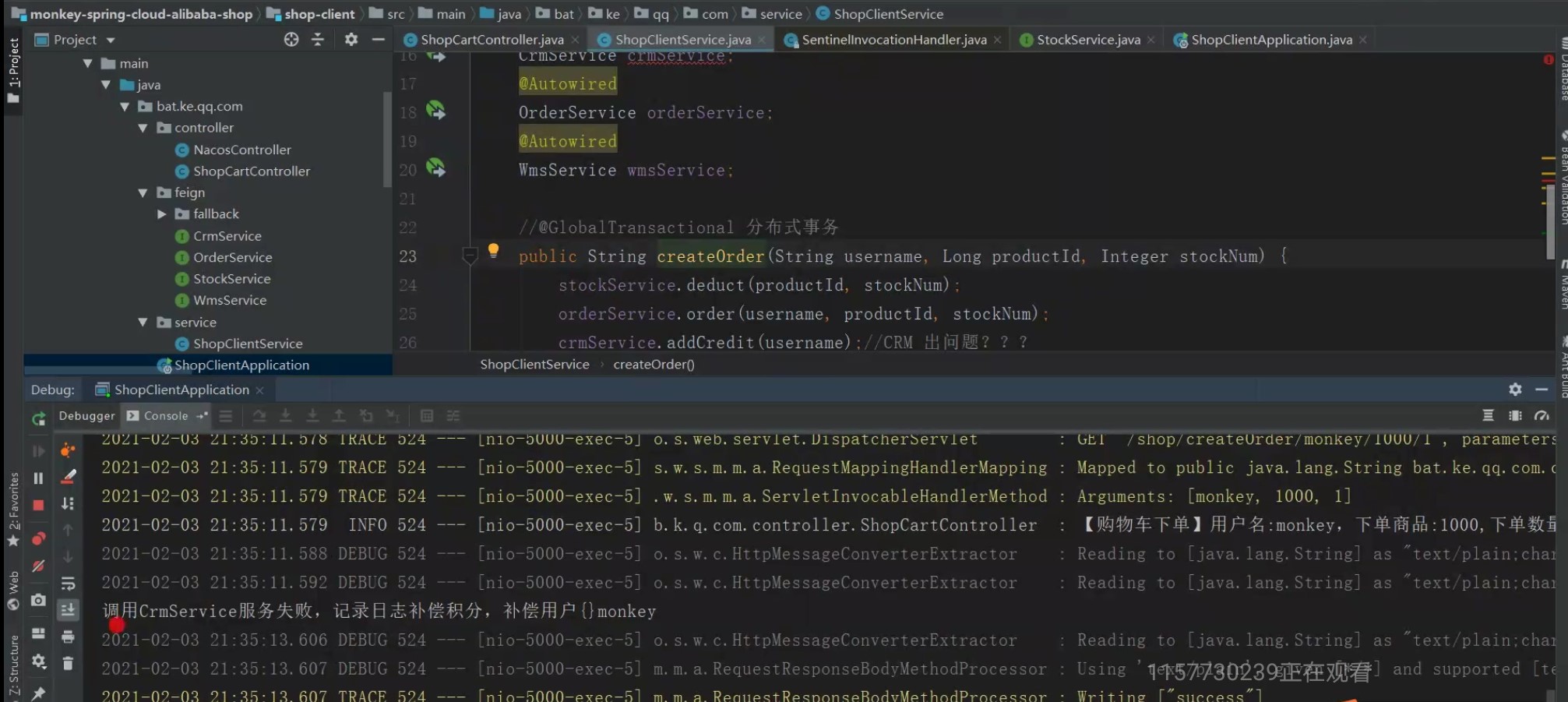1568x702 pixels.
Task: Open the Favorites side tool window
Action: 13,509
